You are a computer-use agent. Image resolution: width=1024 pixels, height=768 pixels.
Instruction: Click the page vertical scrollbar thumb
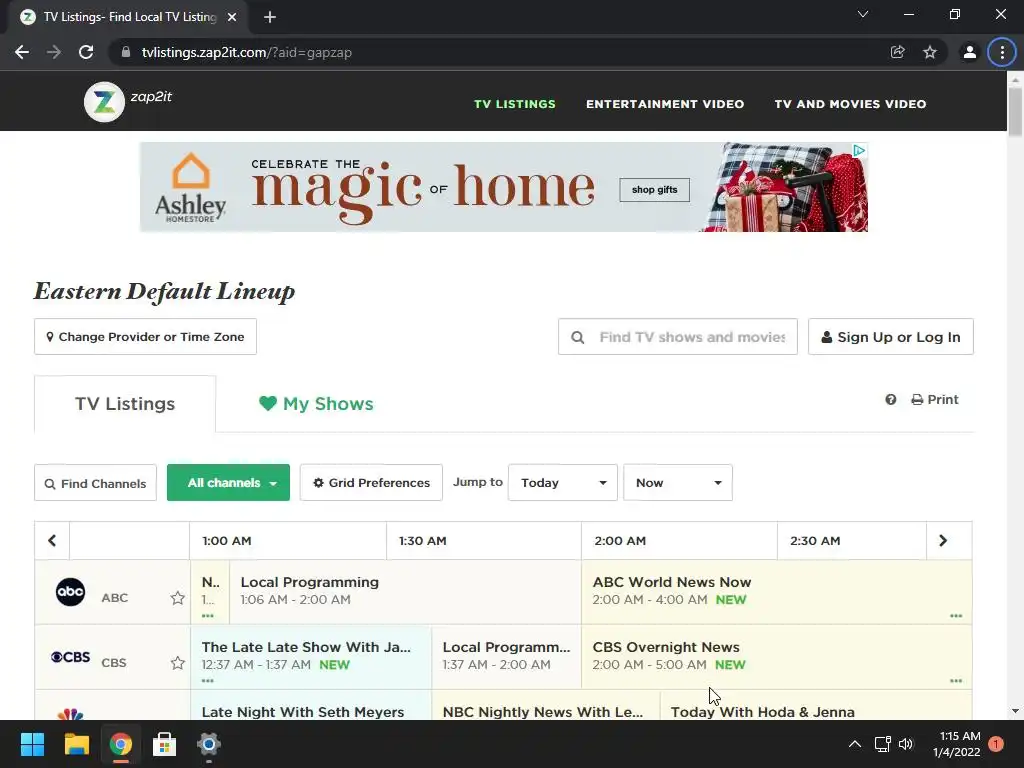[1015, 111]
